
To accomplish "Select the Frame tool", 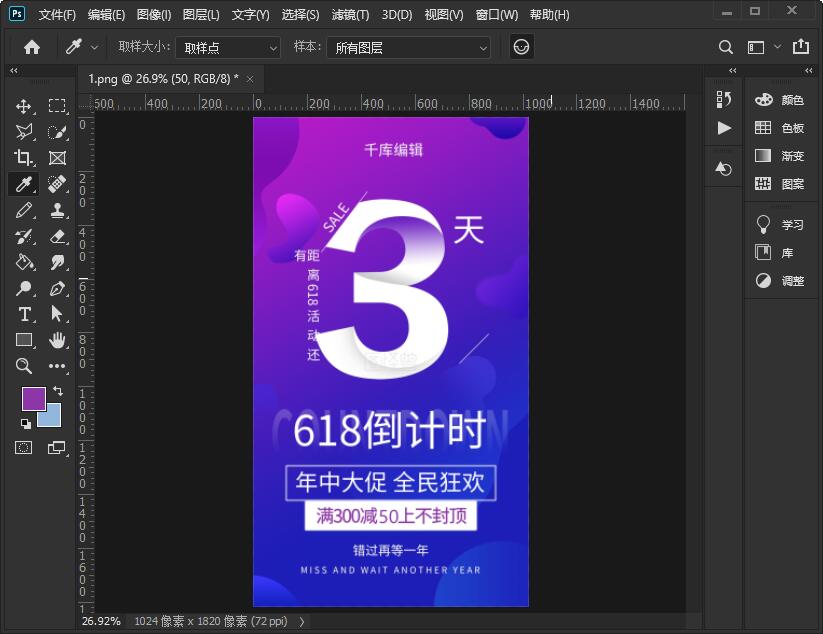I will 57,157.
